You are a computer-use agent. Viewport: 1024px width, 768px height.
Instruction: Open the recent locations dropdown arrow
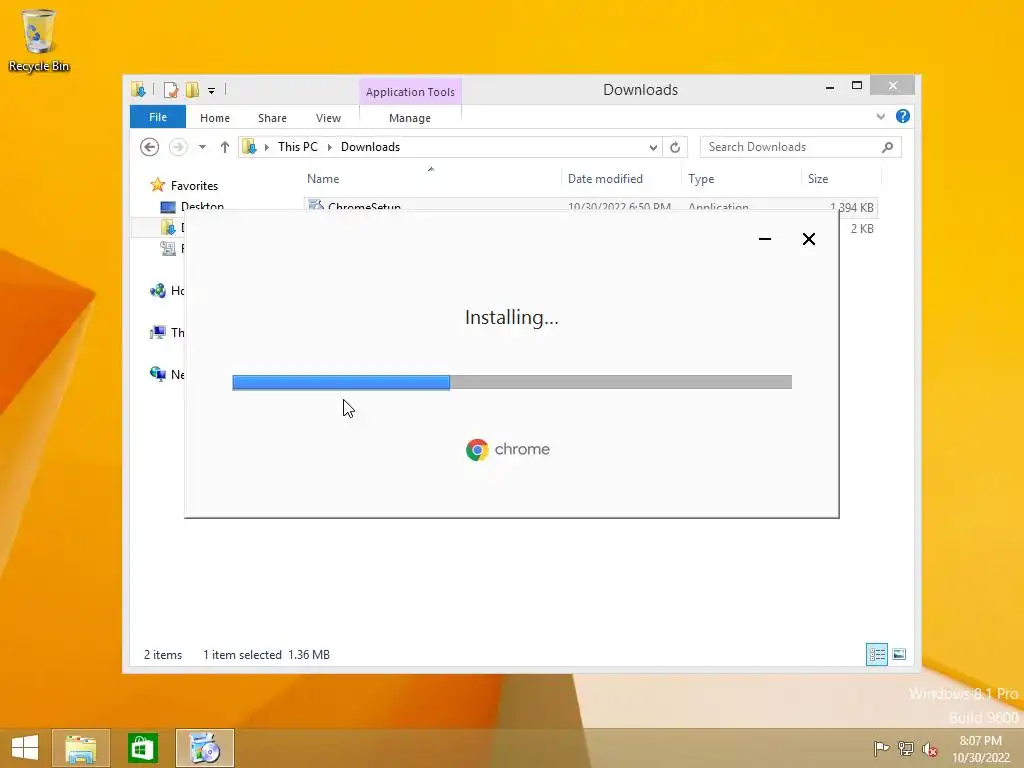click(x=202, y=147)
